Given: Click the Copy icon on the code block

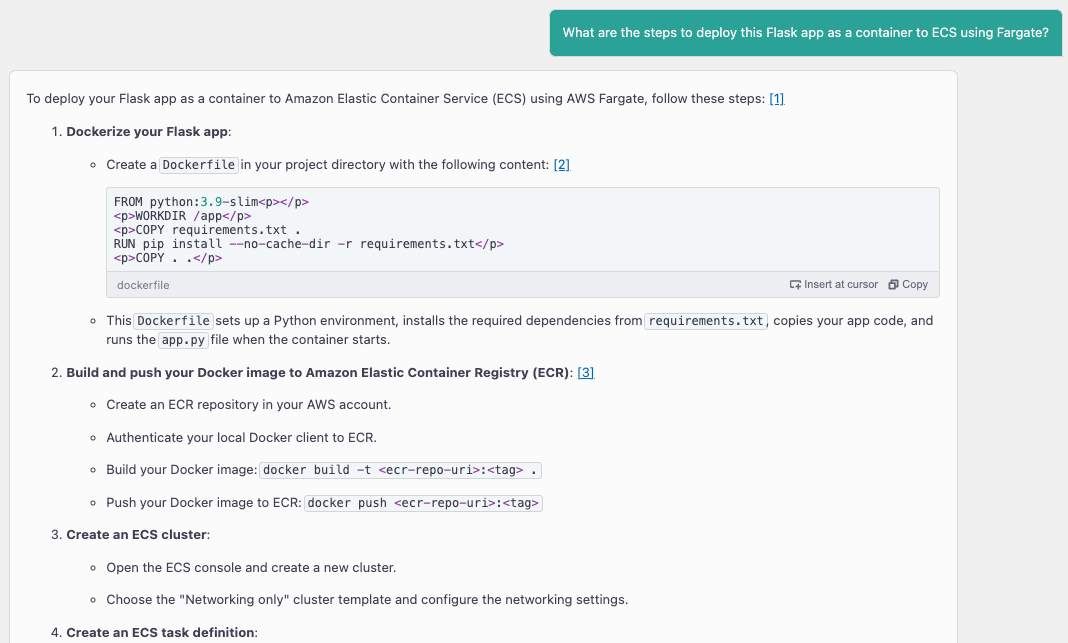Looking at the screenshot, I should (x=893, y=285).
